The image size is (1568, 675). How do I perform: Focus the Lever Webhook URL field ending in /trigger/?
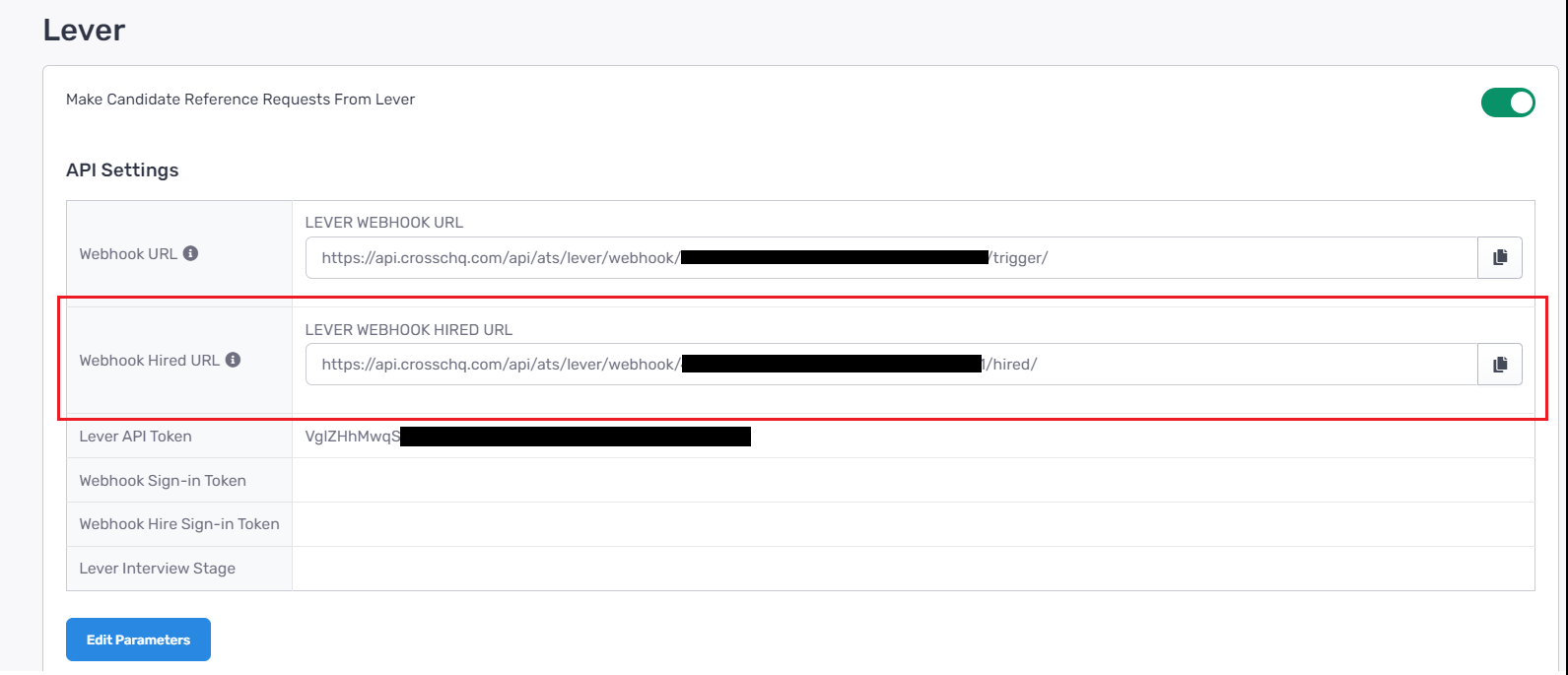[891, 257]
